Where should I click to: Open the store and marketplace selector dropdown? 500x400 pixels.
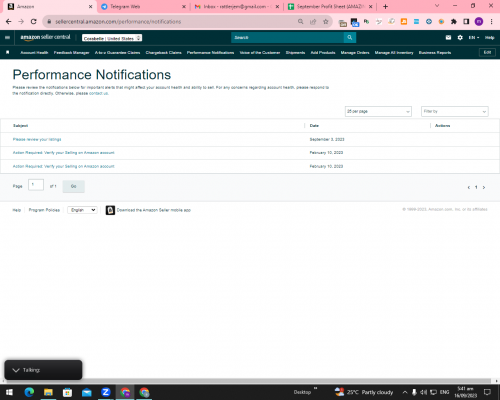112,38
